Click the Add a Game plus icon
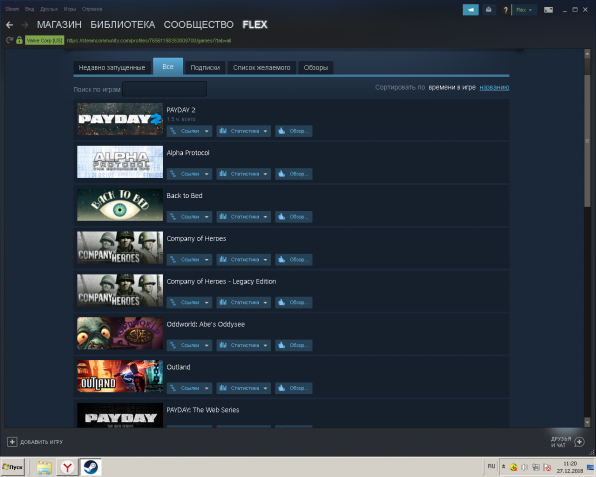The image size is (596, 477). (x=12, y=442)
